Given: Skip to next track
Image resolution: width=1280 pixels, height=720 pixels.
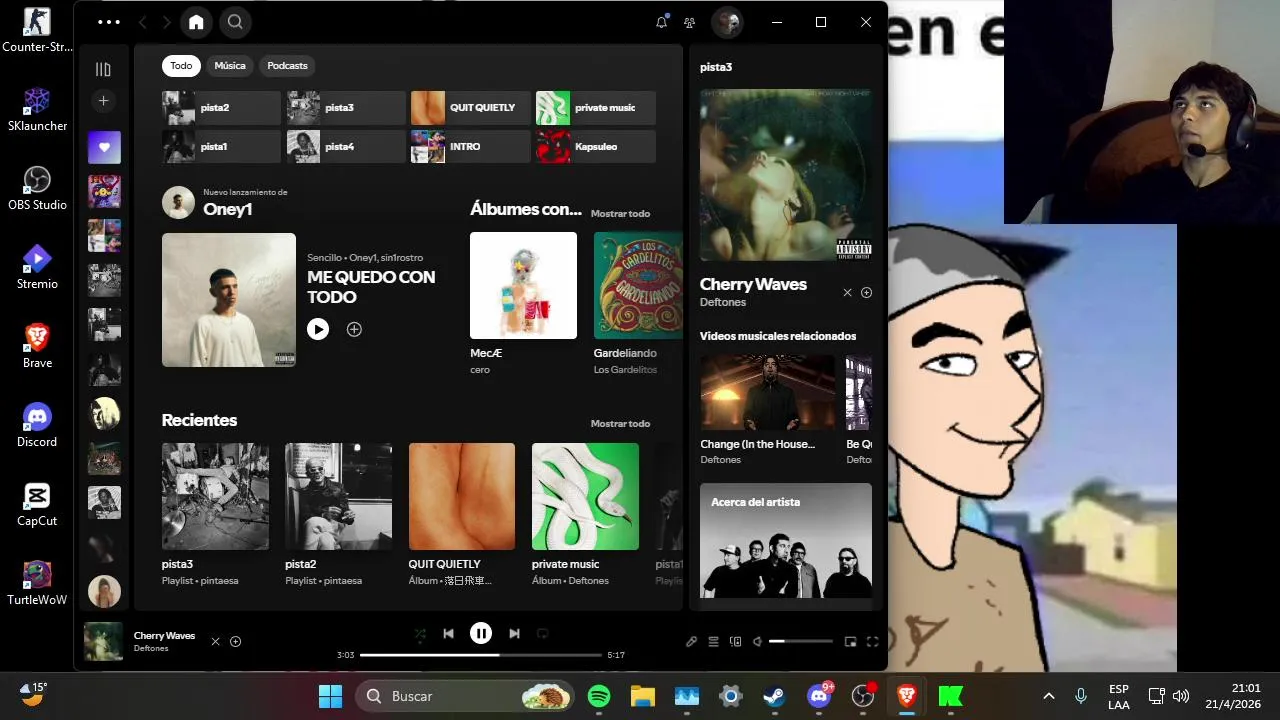Looking at the screenshot, I should pos(514,633).
